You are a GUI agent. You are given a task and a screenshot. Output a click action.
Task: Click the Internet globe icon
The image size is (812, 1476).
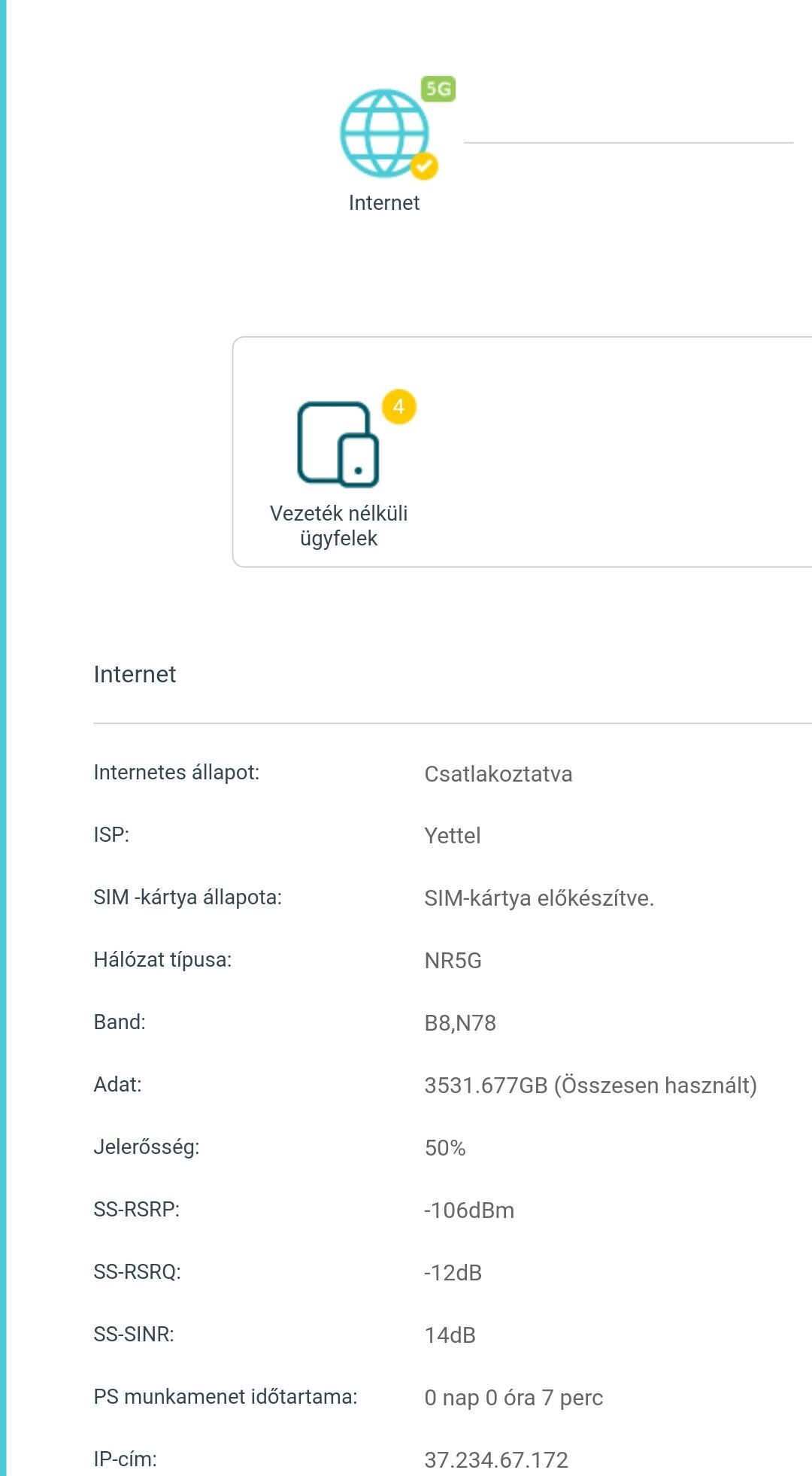pos(383,133)
